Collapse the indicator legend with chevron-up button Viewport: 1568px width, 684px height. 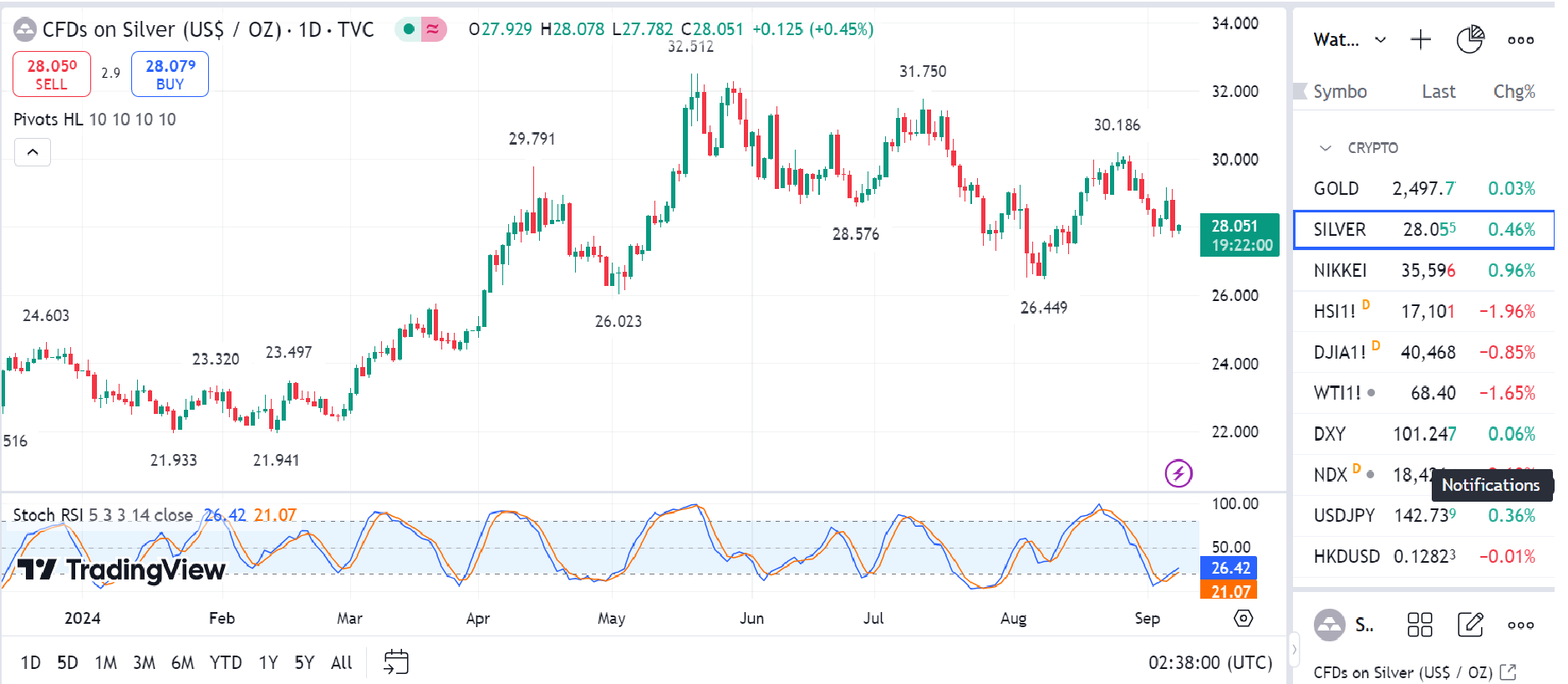(33, 152)
